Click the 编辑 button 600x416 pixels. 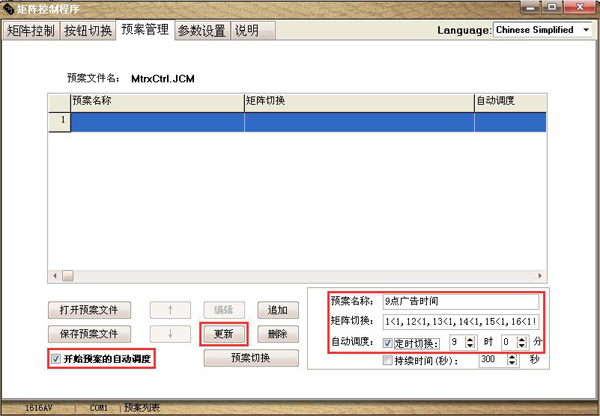[x=224, y=310]
